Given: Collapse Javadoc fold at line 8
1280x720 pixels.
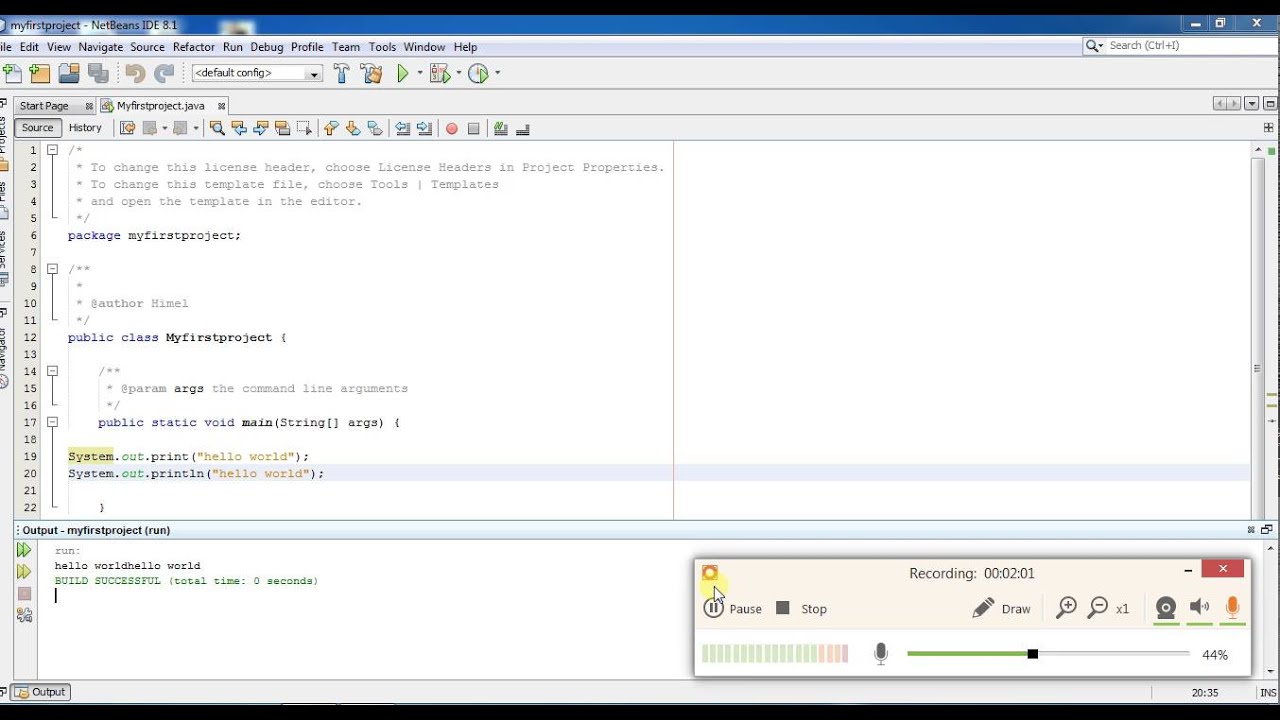Looking at the screenshot, I should click(52, 269).
